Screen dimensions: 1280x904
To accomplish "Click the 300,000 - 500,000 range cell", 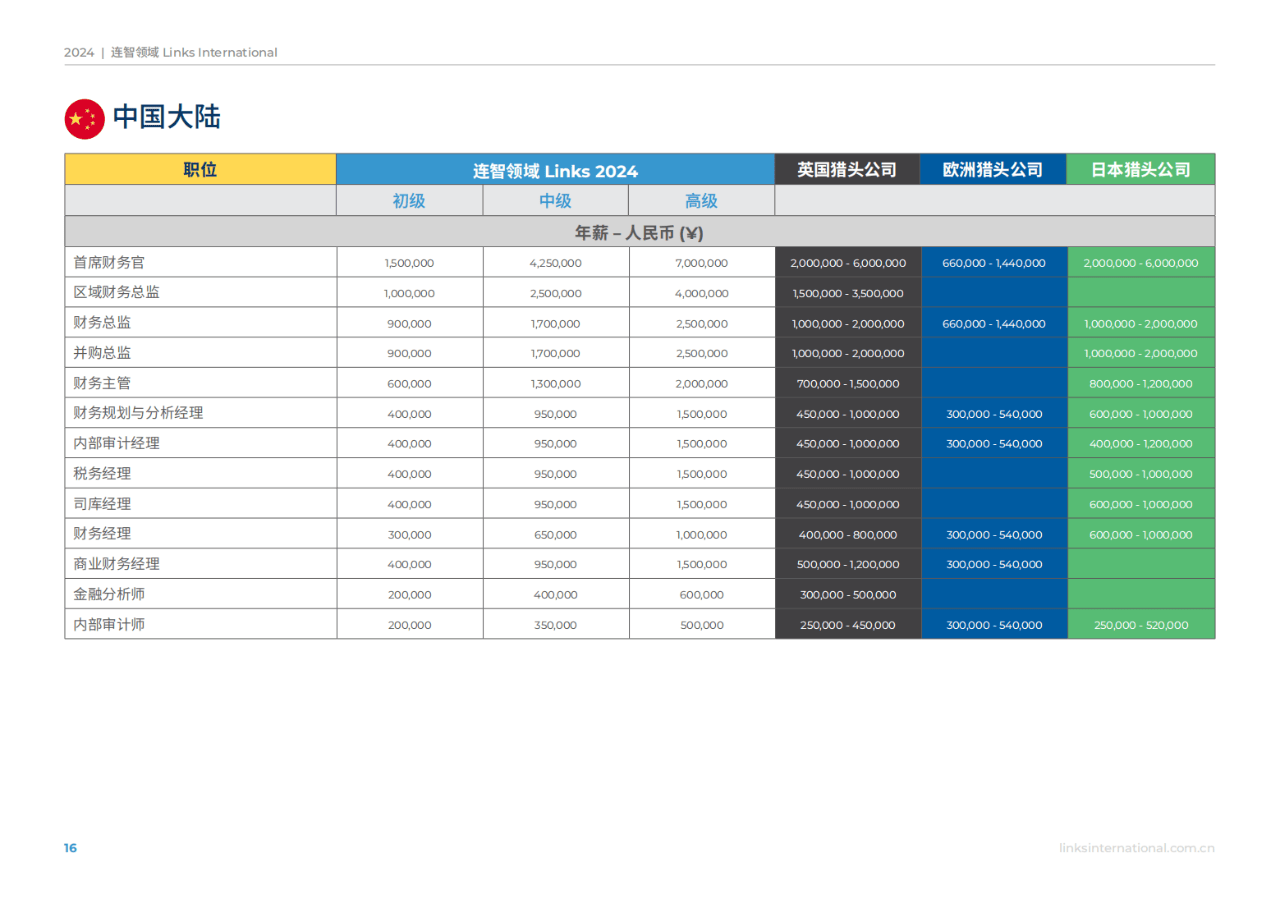I will (x=848, y=595).
